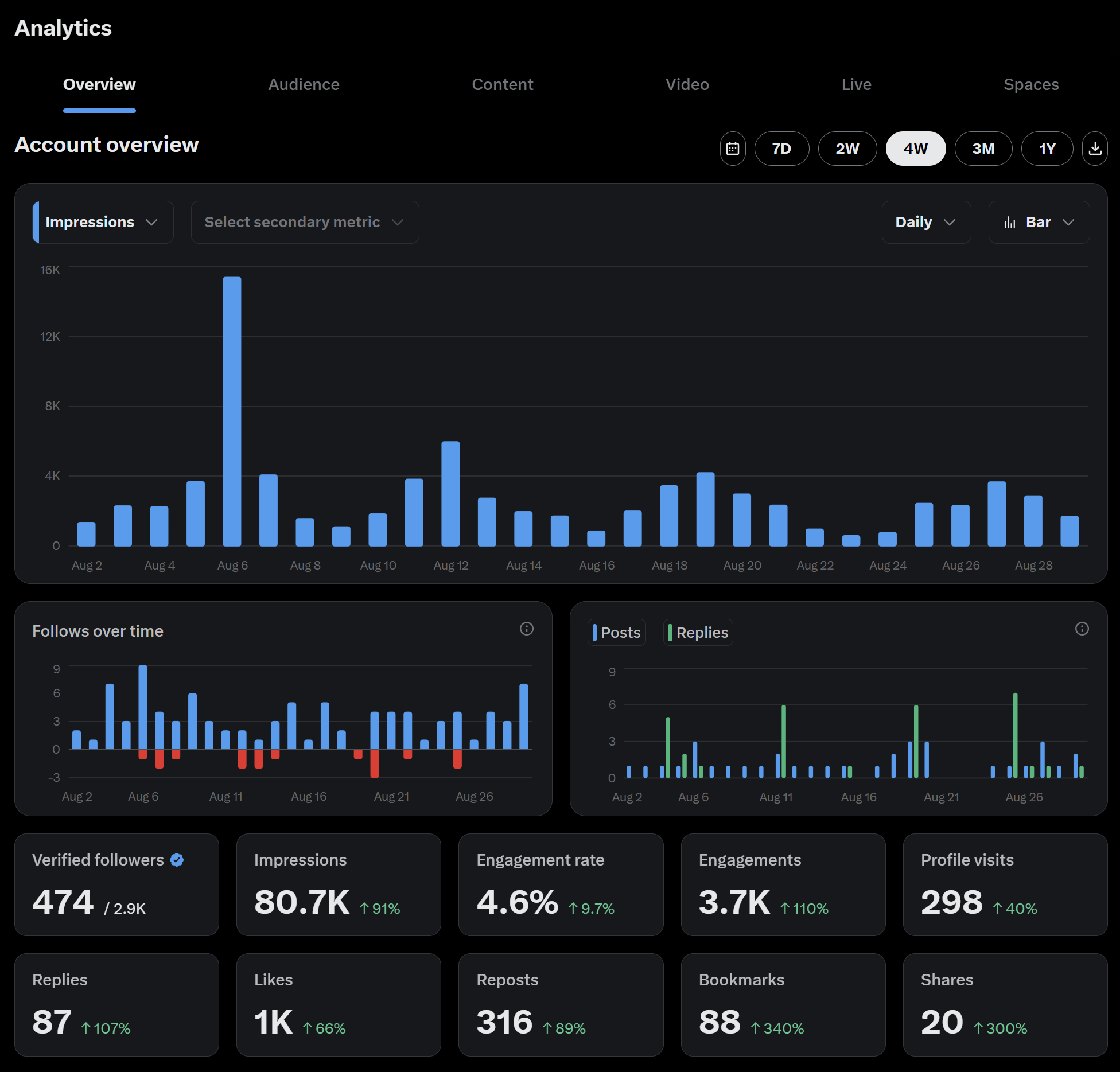The width and height of the screenshot is (1120, 1072).
Task: Open the Impressions primary metric dropdown
Action: (x=103, y=222)
